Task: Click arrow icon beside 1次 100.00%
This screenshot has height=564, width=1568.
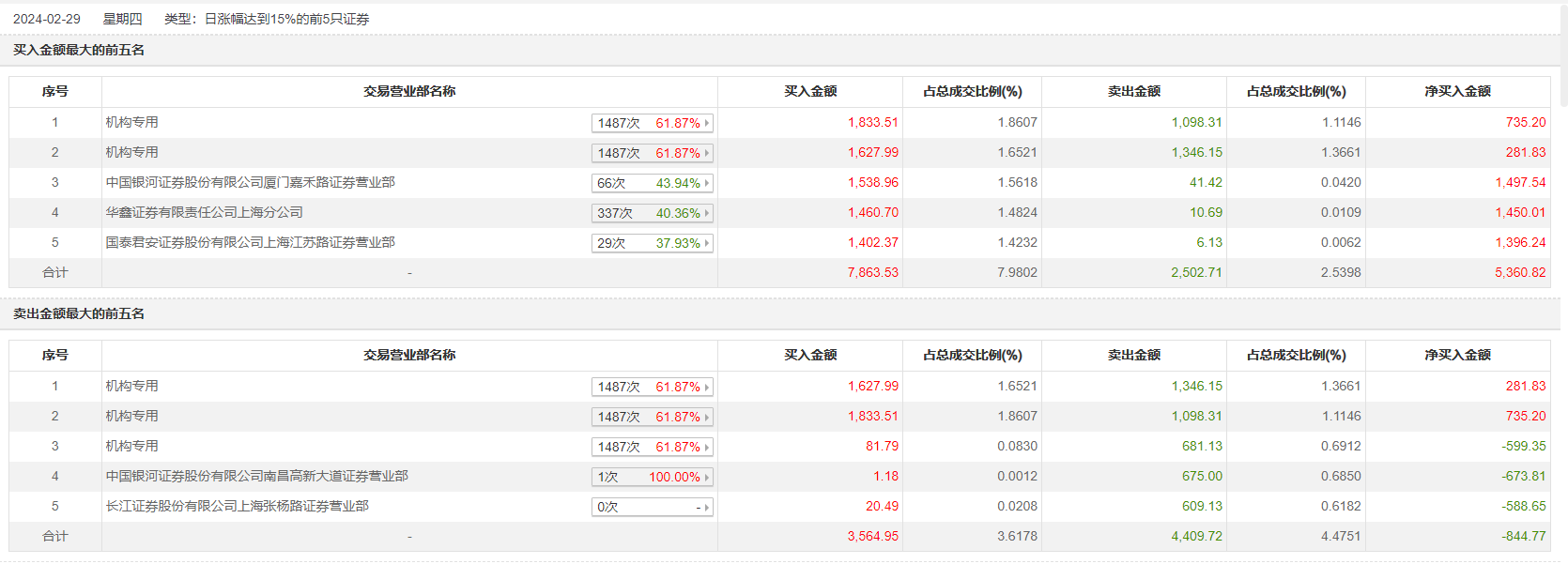Action: coord(707,477)
